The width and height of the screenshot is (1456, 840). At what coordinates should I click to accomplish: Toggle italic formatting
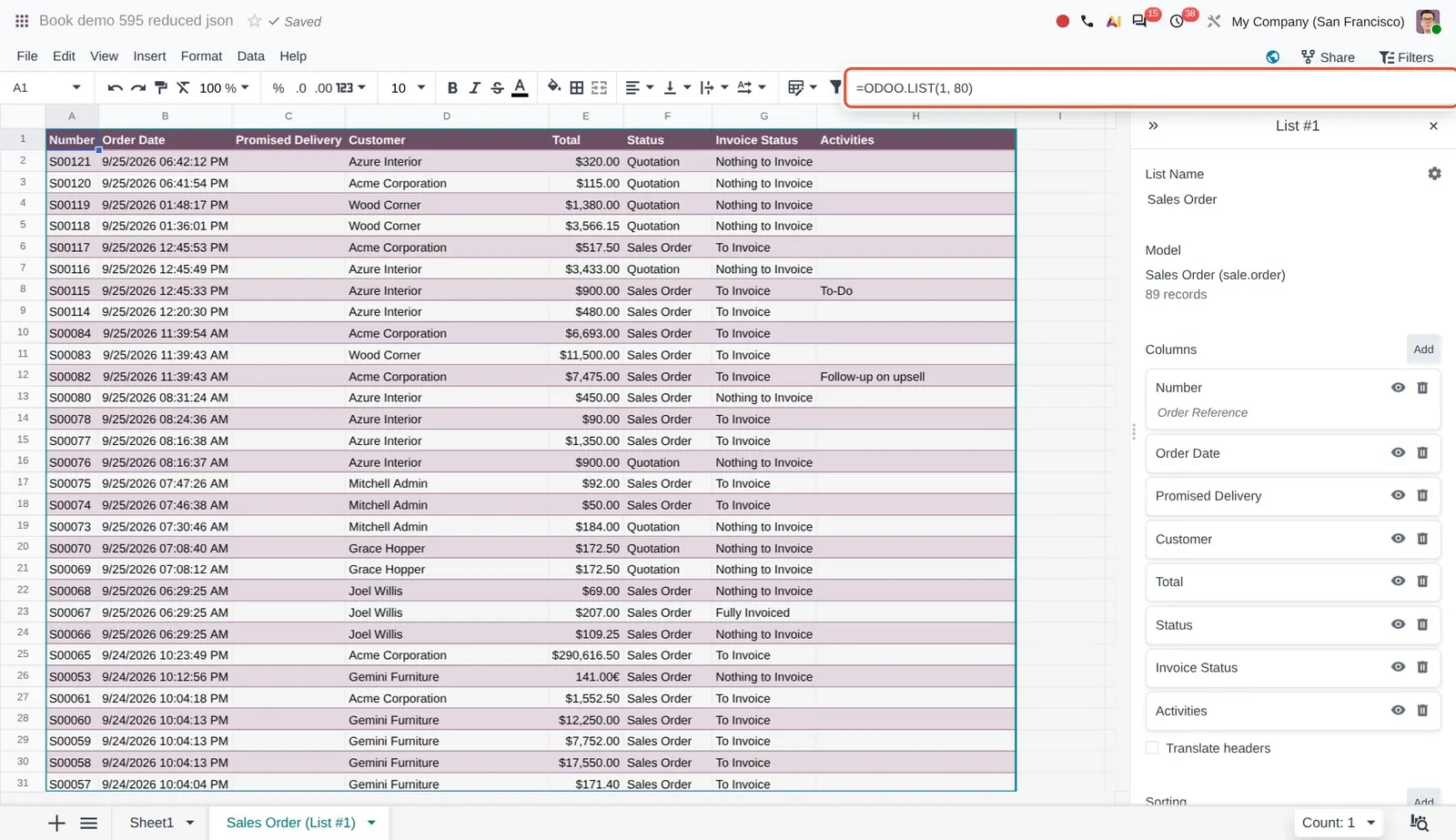(475, 87)
